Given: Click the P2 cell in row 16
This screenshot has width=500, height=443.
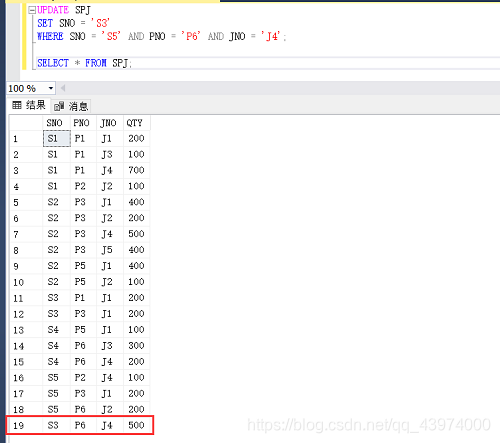Looking at the screenshot, I should tap(83, 378).
